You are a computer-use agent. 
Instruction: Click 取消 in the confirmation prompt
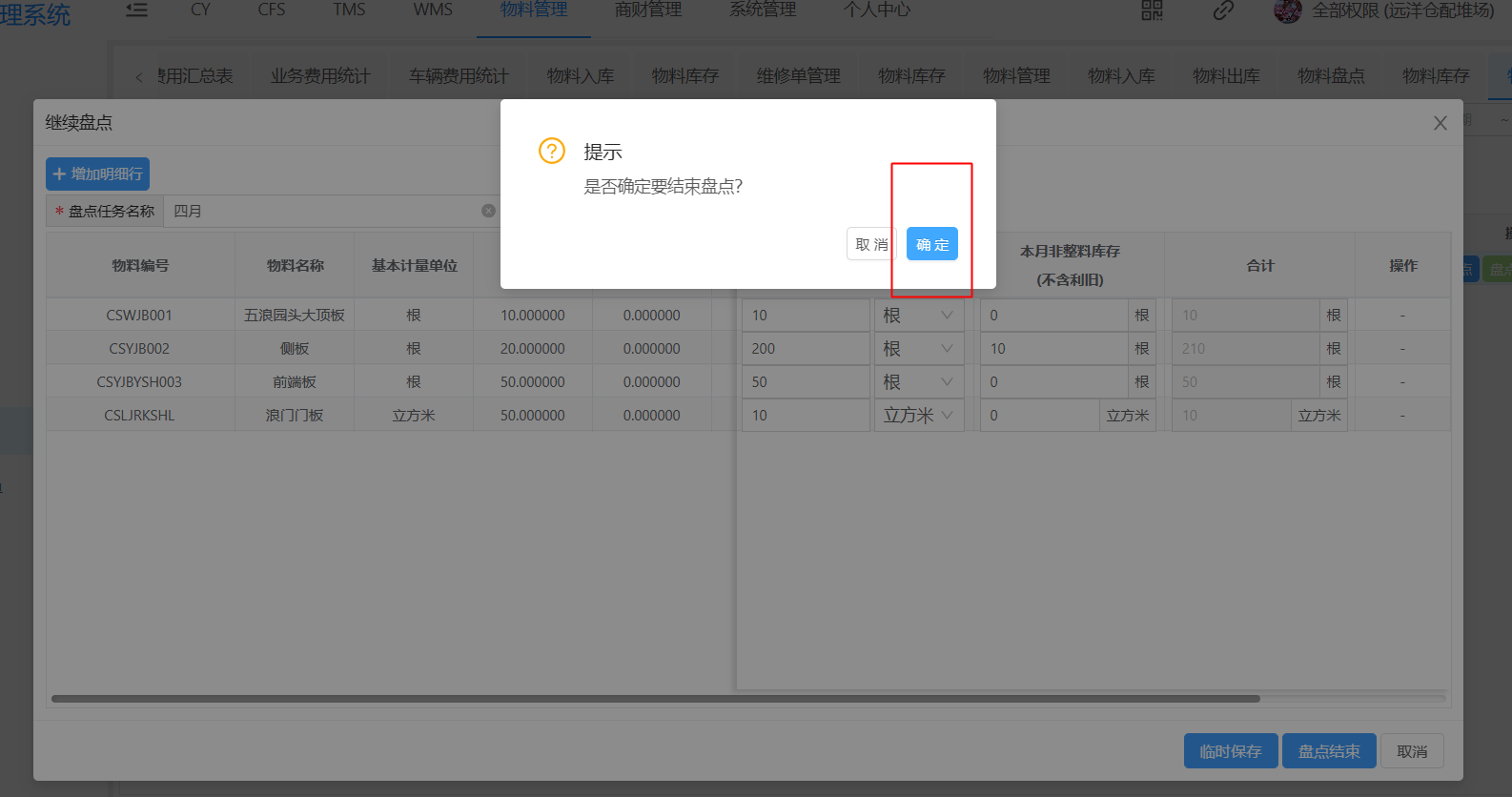coord(870,244)
